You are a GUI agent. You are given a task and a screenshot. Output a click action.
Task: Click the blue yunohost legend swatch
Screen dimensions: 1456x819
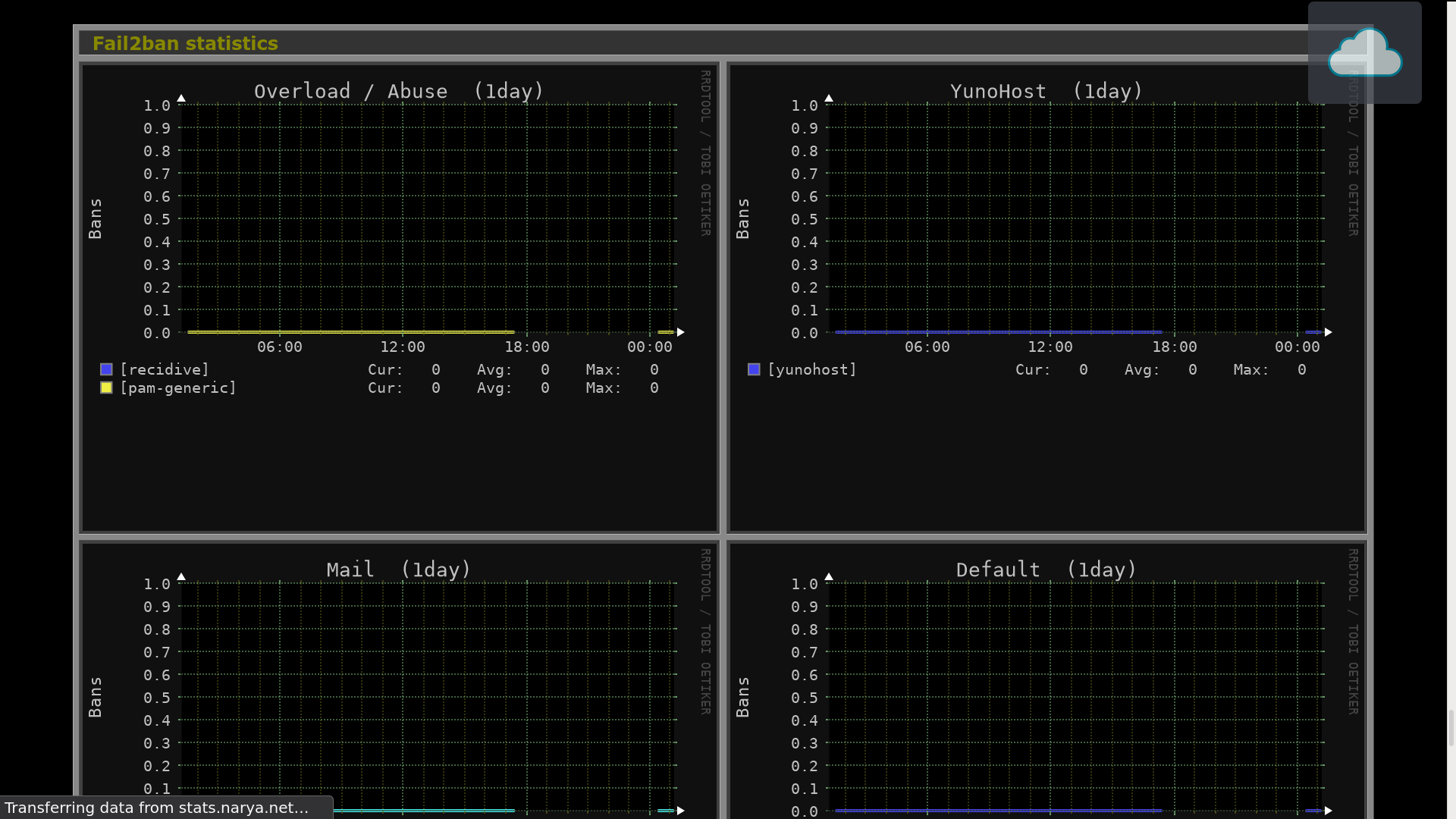pos(754,369)
